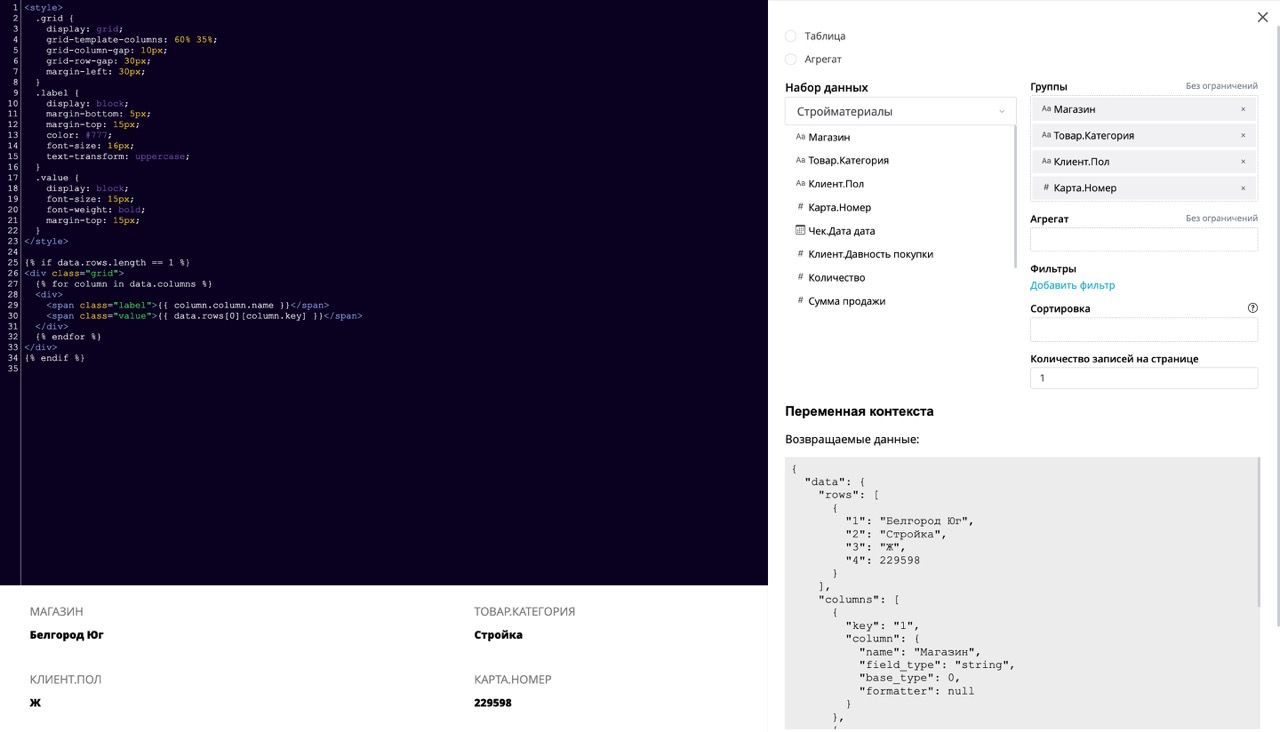This screenshot has height=732, width=1280.
Task: Choose Магазин field in dataset list
Action: click(829, 137)
